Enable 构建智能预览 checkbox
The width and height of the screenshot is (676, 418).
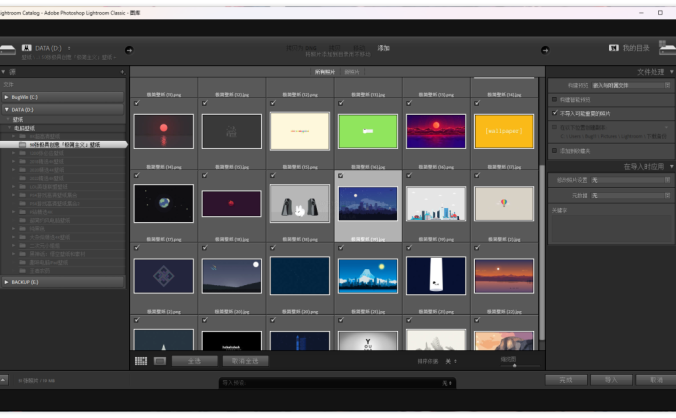[x=555, y=100]
